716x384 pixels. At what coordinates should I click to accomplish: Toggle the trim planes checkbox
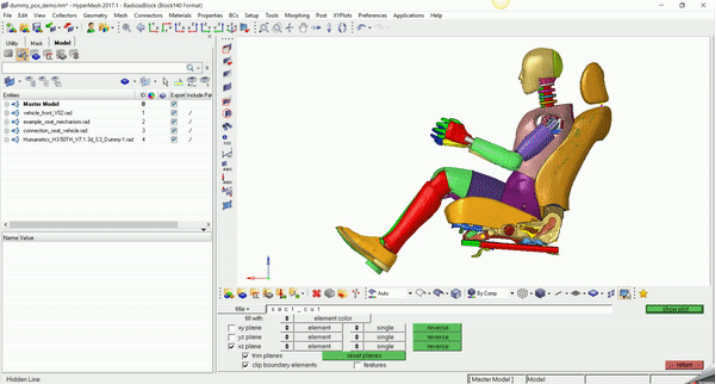245,356
